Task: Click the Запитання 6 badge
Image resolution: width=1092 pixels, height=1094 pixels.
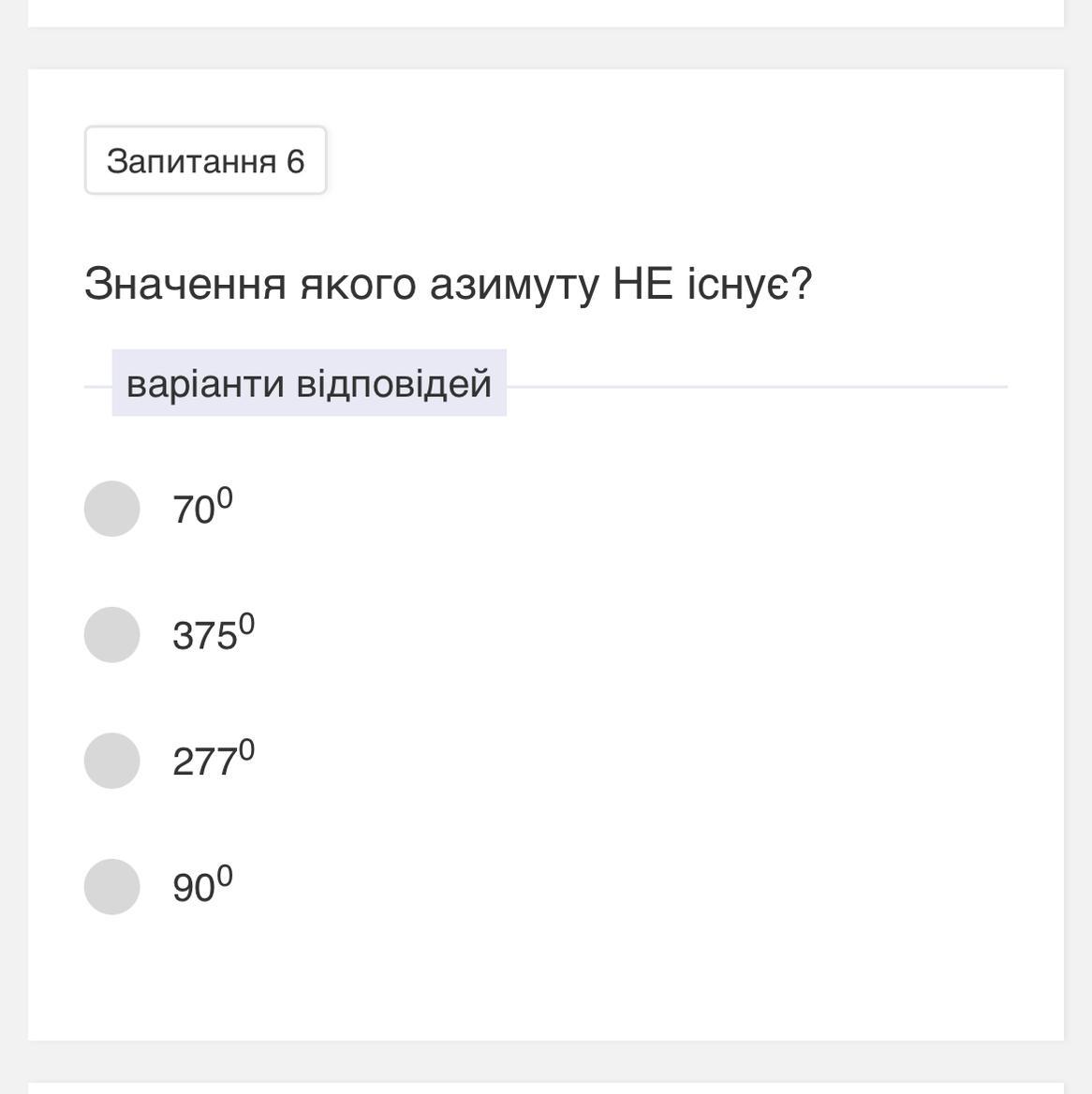Action: 205,161
